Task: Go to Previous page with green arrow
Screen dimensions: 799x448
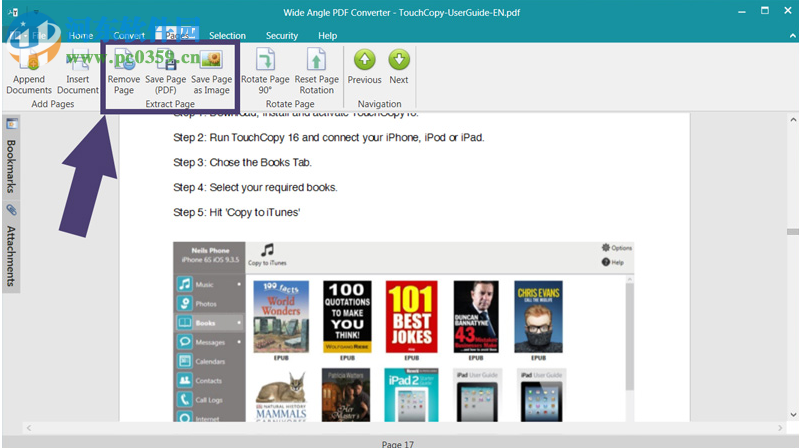Action: [364, 60]
